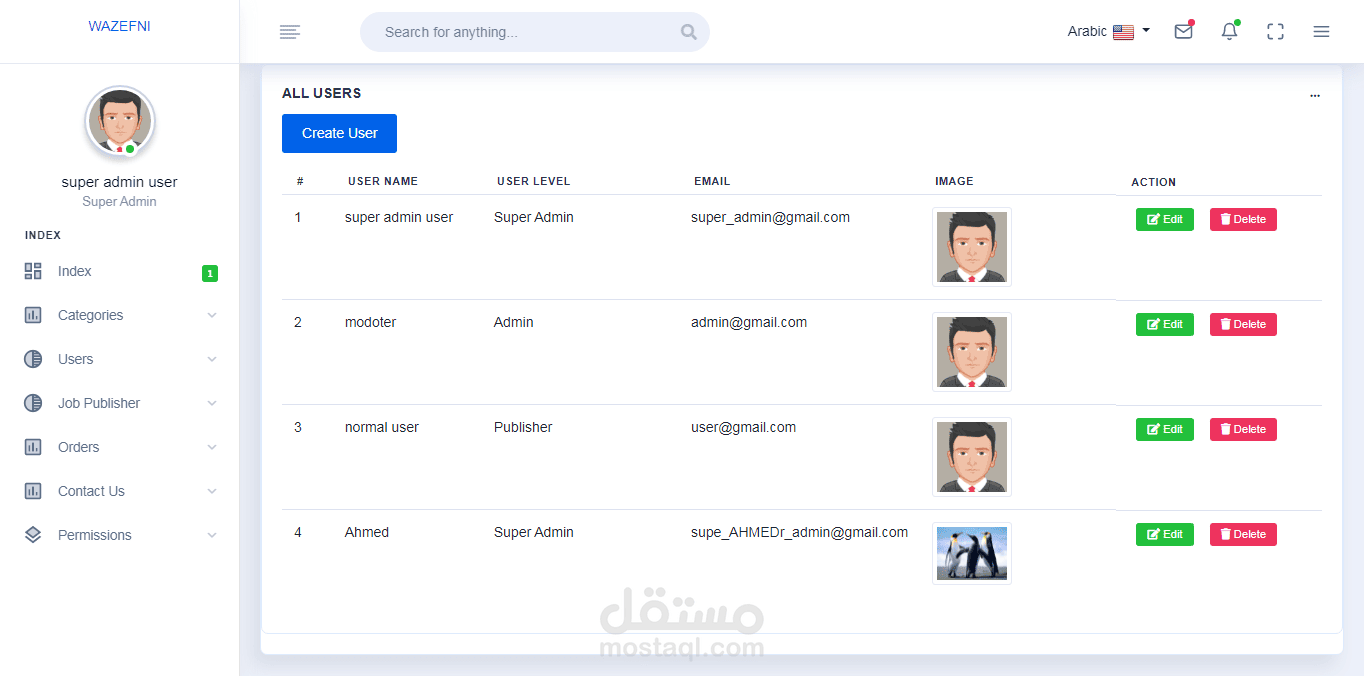Click the Create User button
This screenshot has width=1364, height=676.
(339, 133)
